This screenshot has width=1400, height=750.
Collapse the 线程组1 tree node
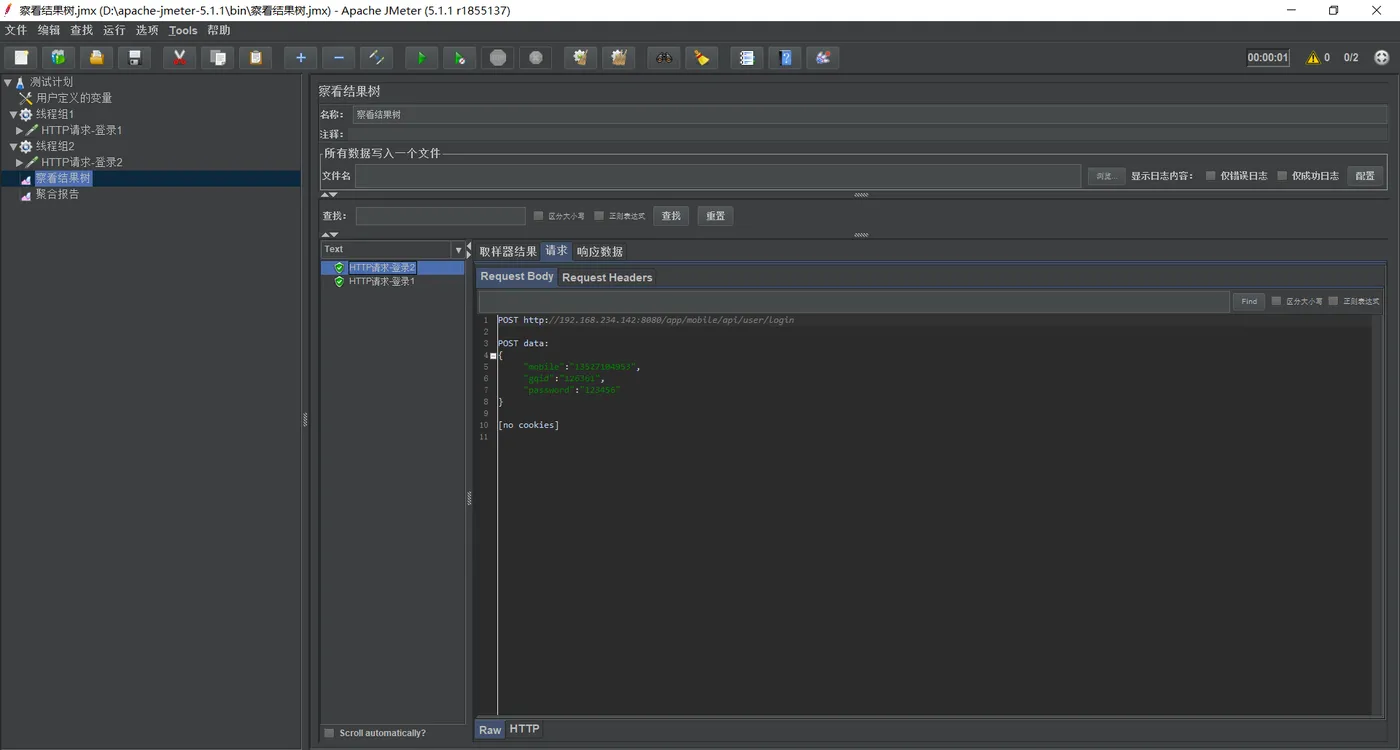point(14,114)
